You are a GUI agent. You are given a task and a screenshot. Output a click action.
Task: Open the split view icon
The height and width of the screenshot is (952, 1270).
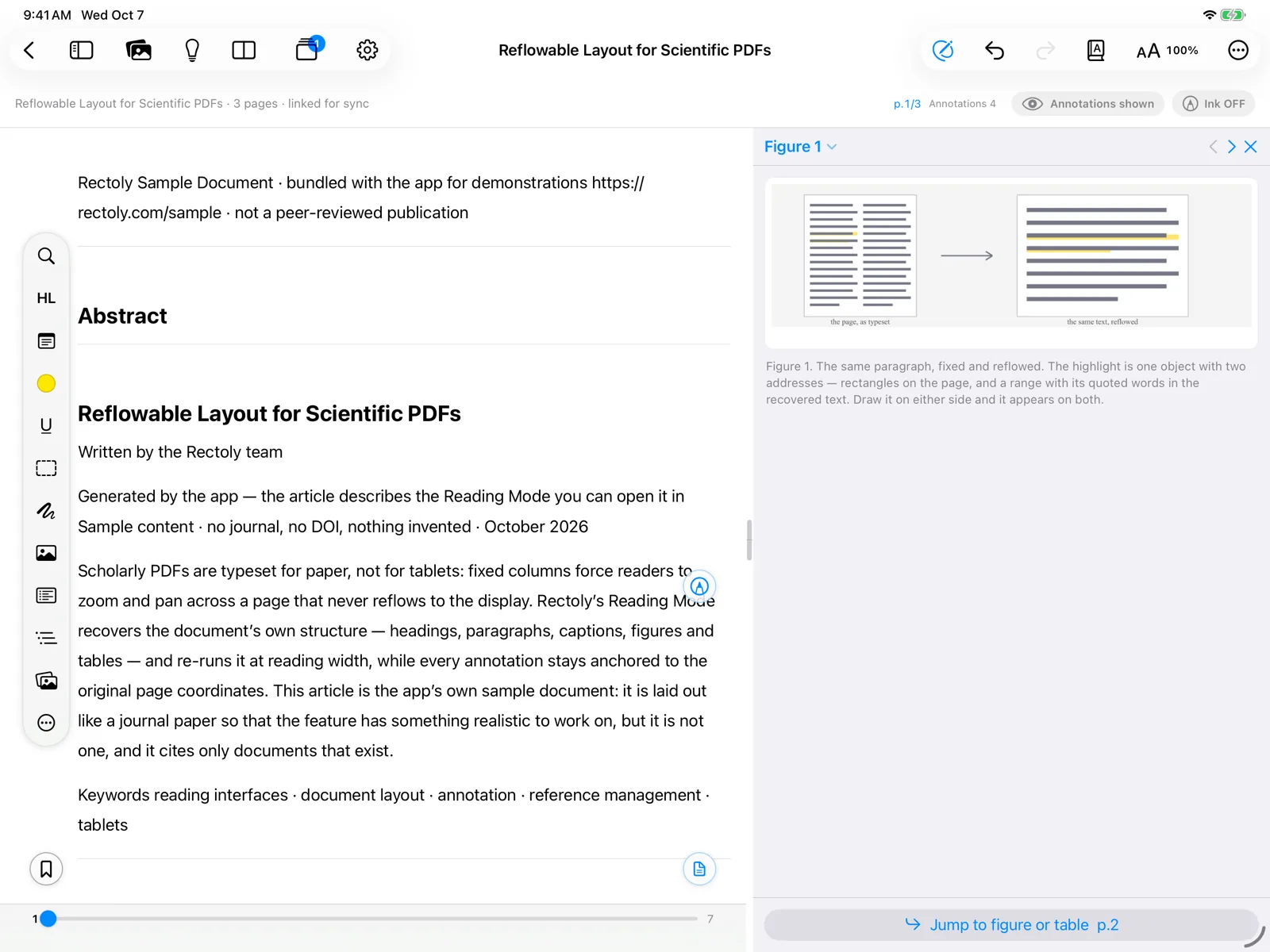244,51
